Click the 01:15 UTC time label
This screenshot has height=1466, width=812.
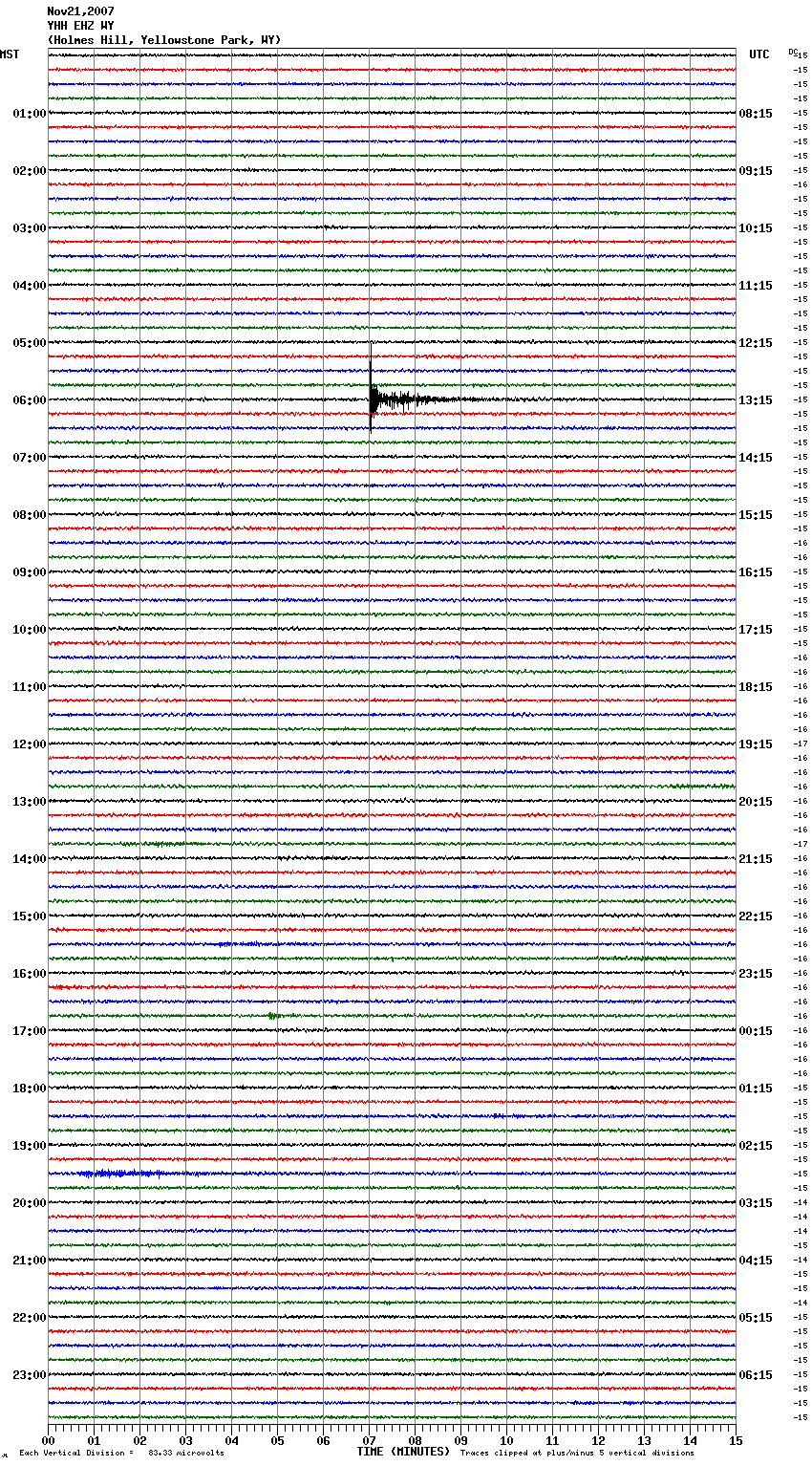click(756, 1089)
